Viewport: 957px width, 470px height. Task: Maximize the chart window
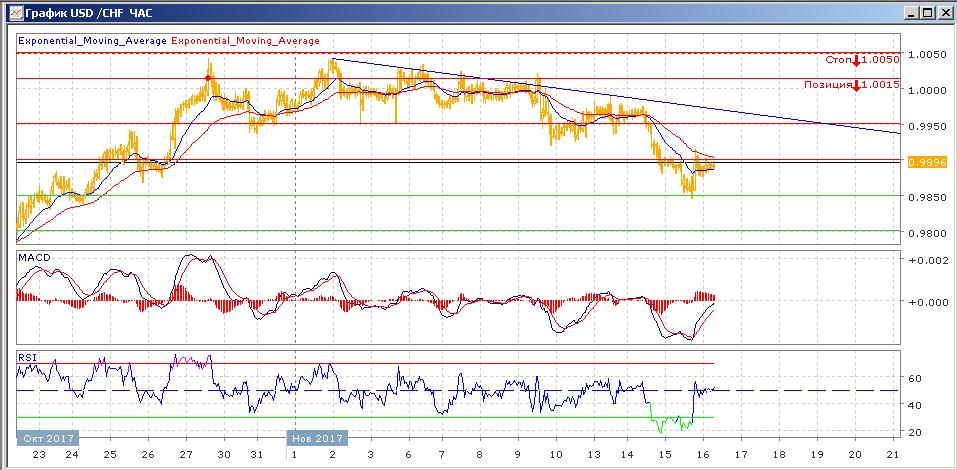tap(927, 12)
